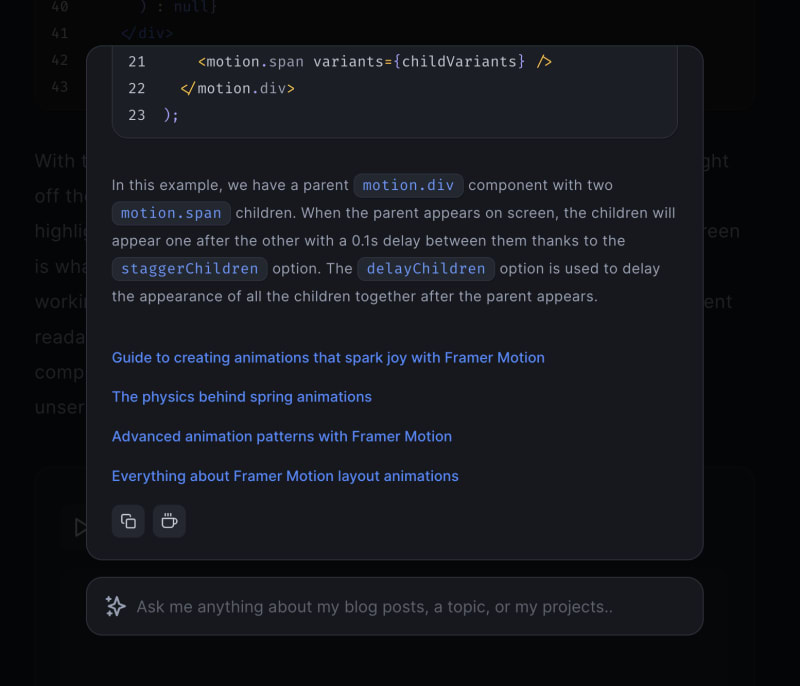Image resolution: width=800 pixels, height=686 pixels.
Task: Click line number 23 in the code block
Action: [137, 115]
